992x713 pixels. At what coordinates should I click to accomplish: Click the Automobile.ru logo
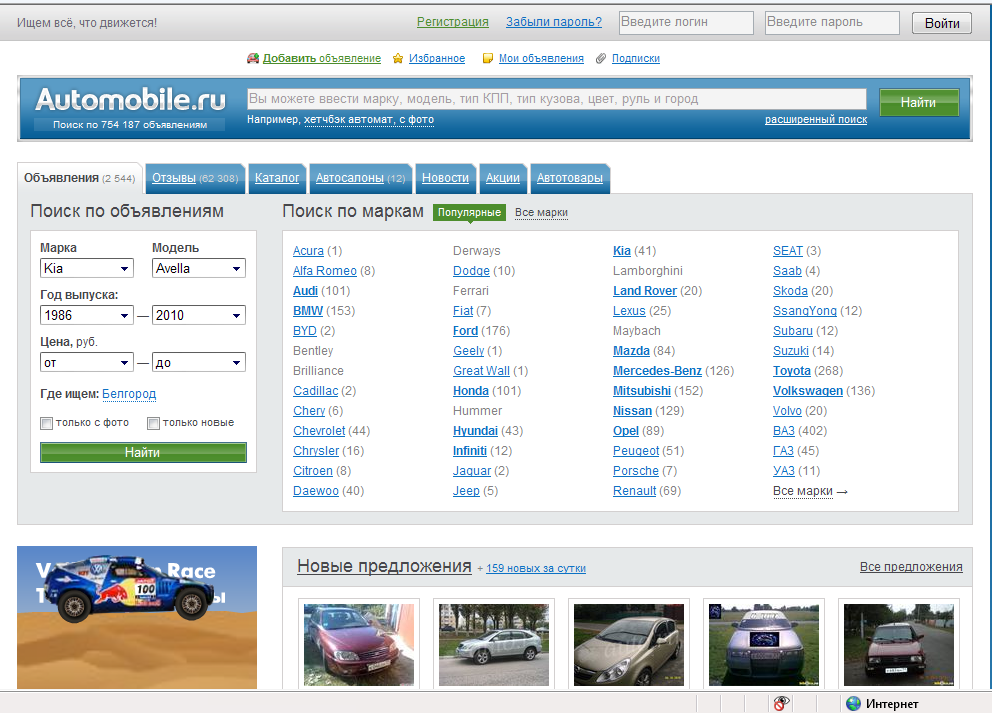point(130,99)
